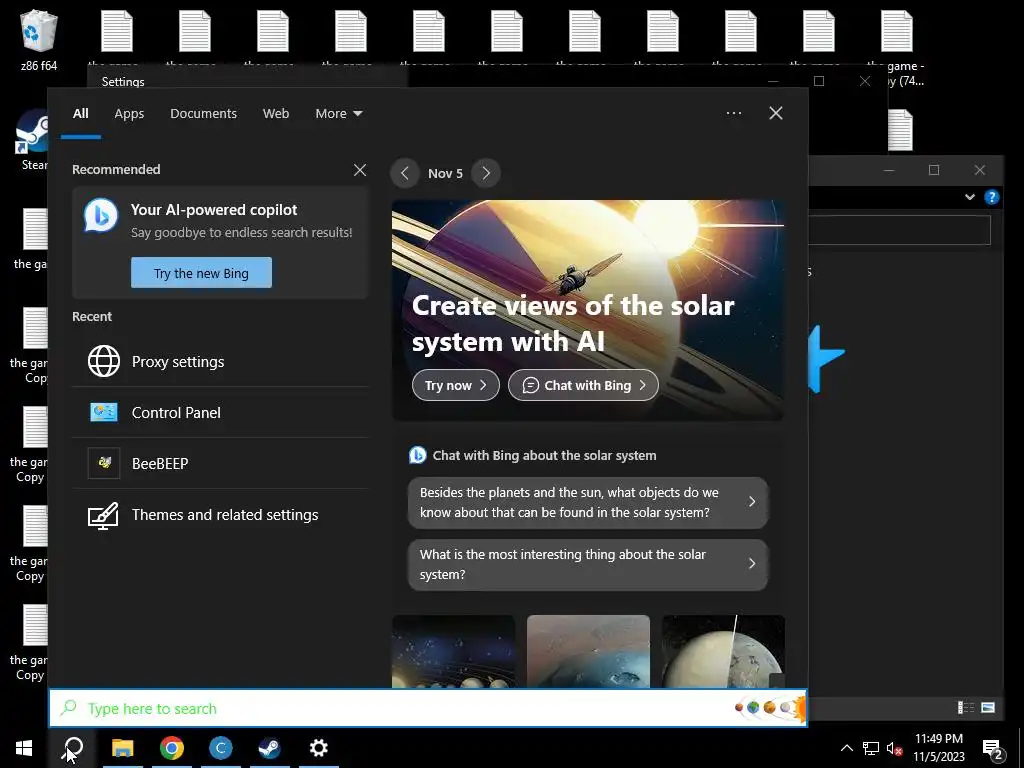The width and height of the screenshot is (1024, 768).
Task: Click the address field in background window
Action: pos(899,230)
